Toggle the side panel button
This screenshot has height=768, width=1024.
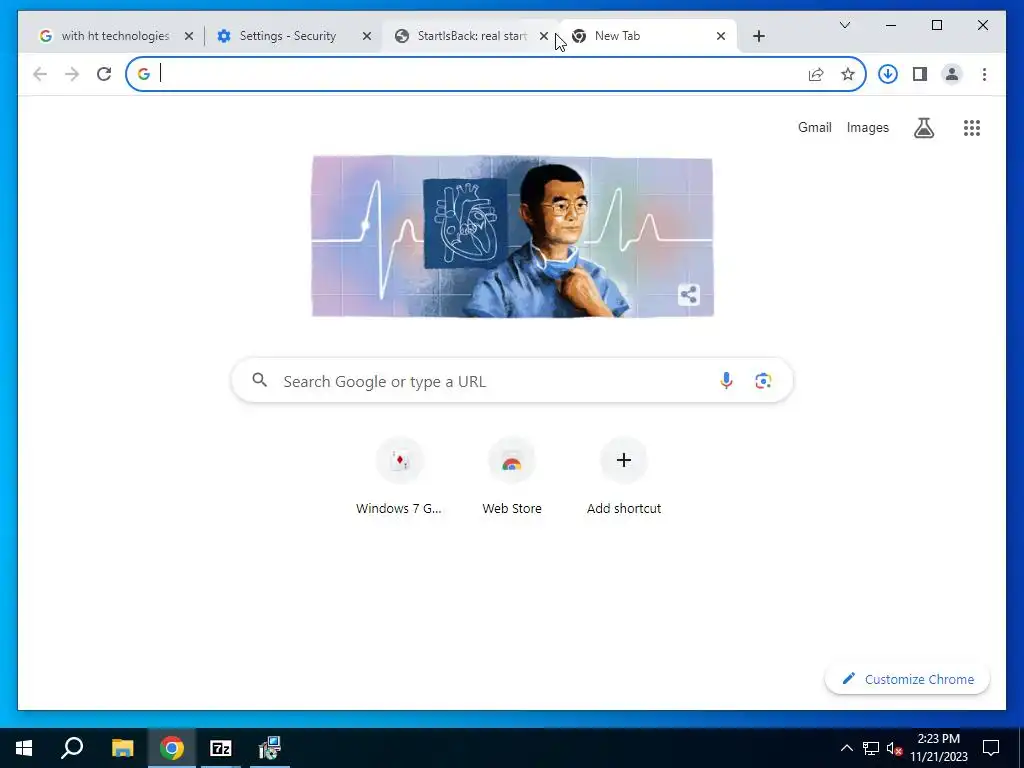(920, 74)
